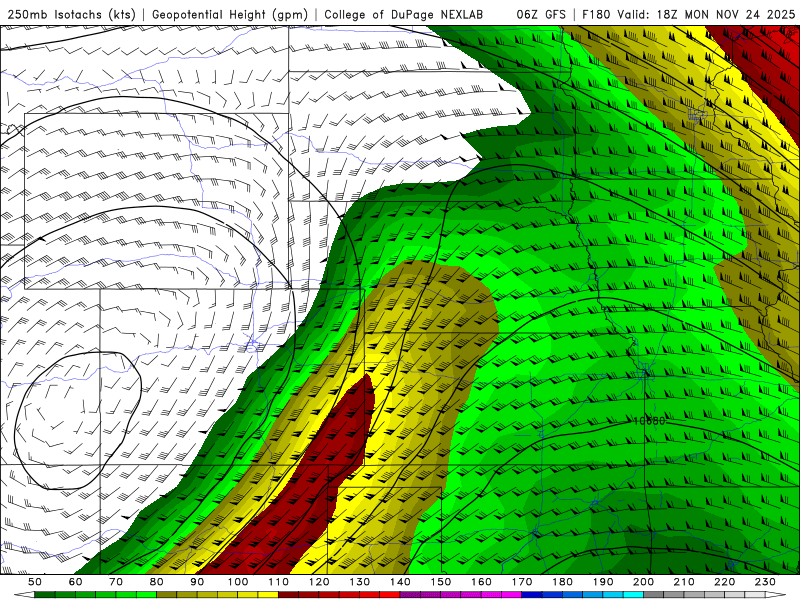Click the 210 value on the color scale
Image resolution: width=800 pixels, height=600 pixels.
[684, 582]
